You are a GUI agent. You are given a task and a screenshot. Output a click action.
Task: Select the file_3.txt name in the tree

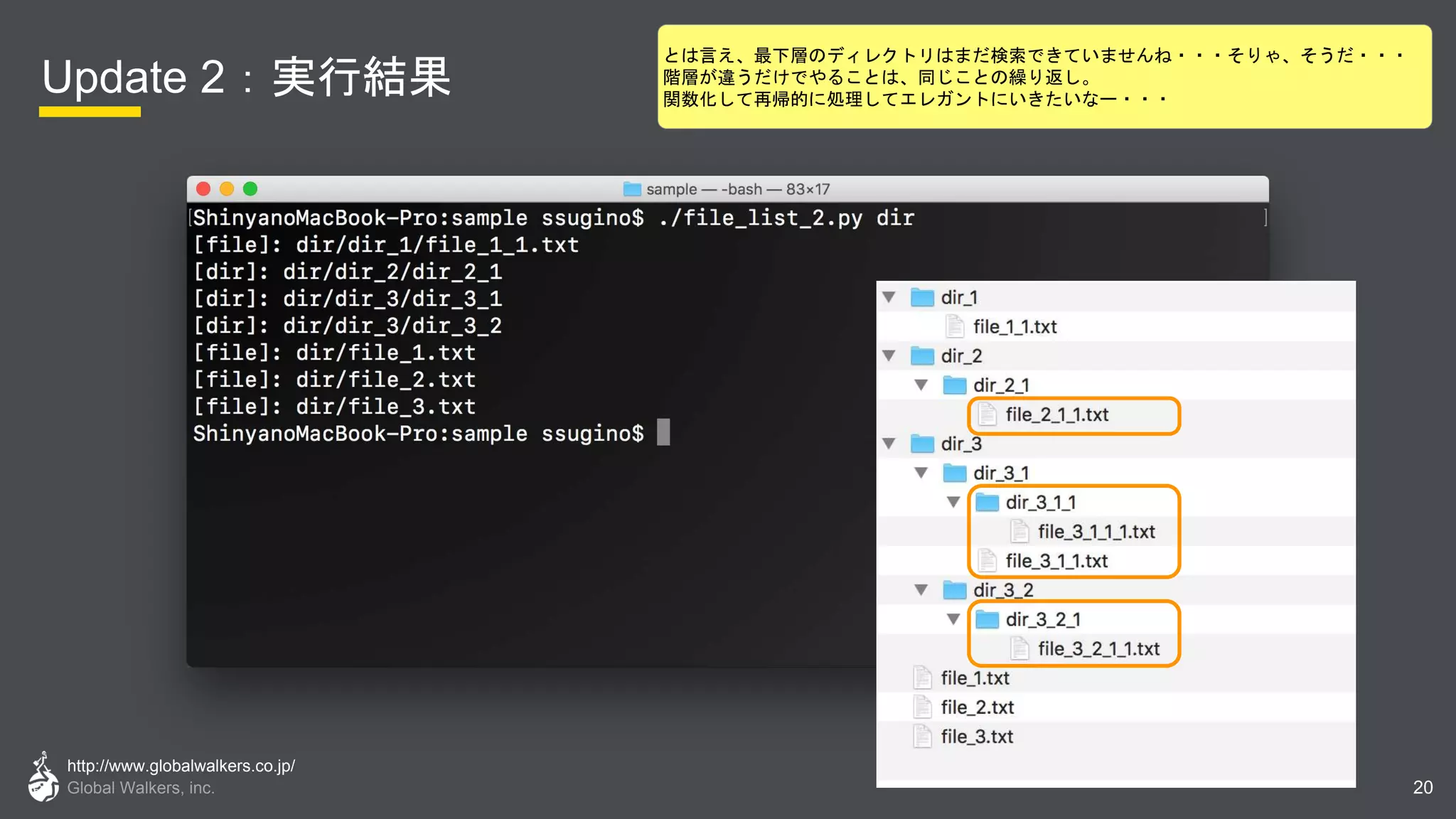coord(977,737)
